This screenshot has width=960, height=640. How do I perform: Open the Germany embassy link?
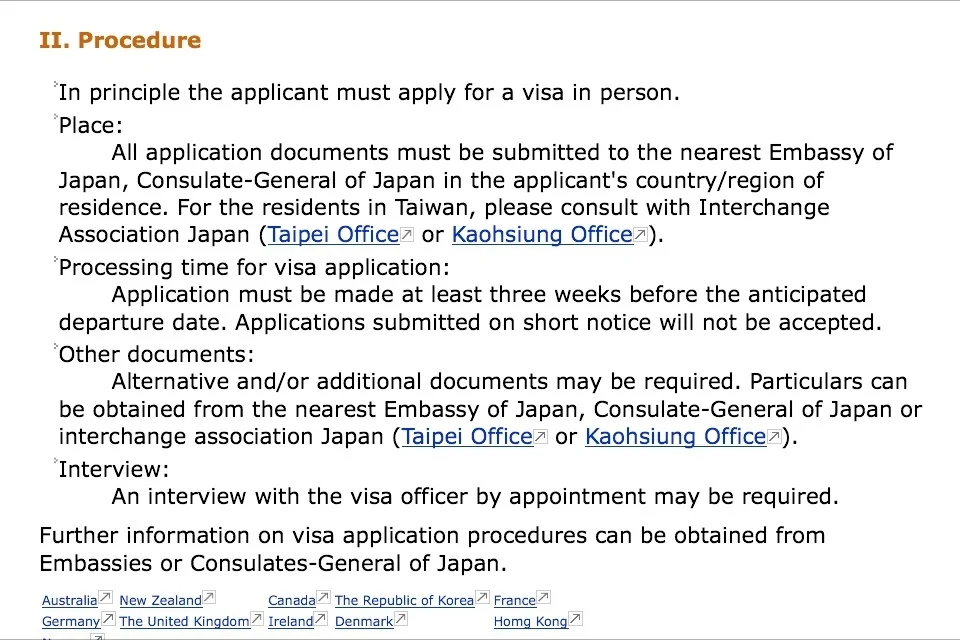coord(71,621)
